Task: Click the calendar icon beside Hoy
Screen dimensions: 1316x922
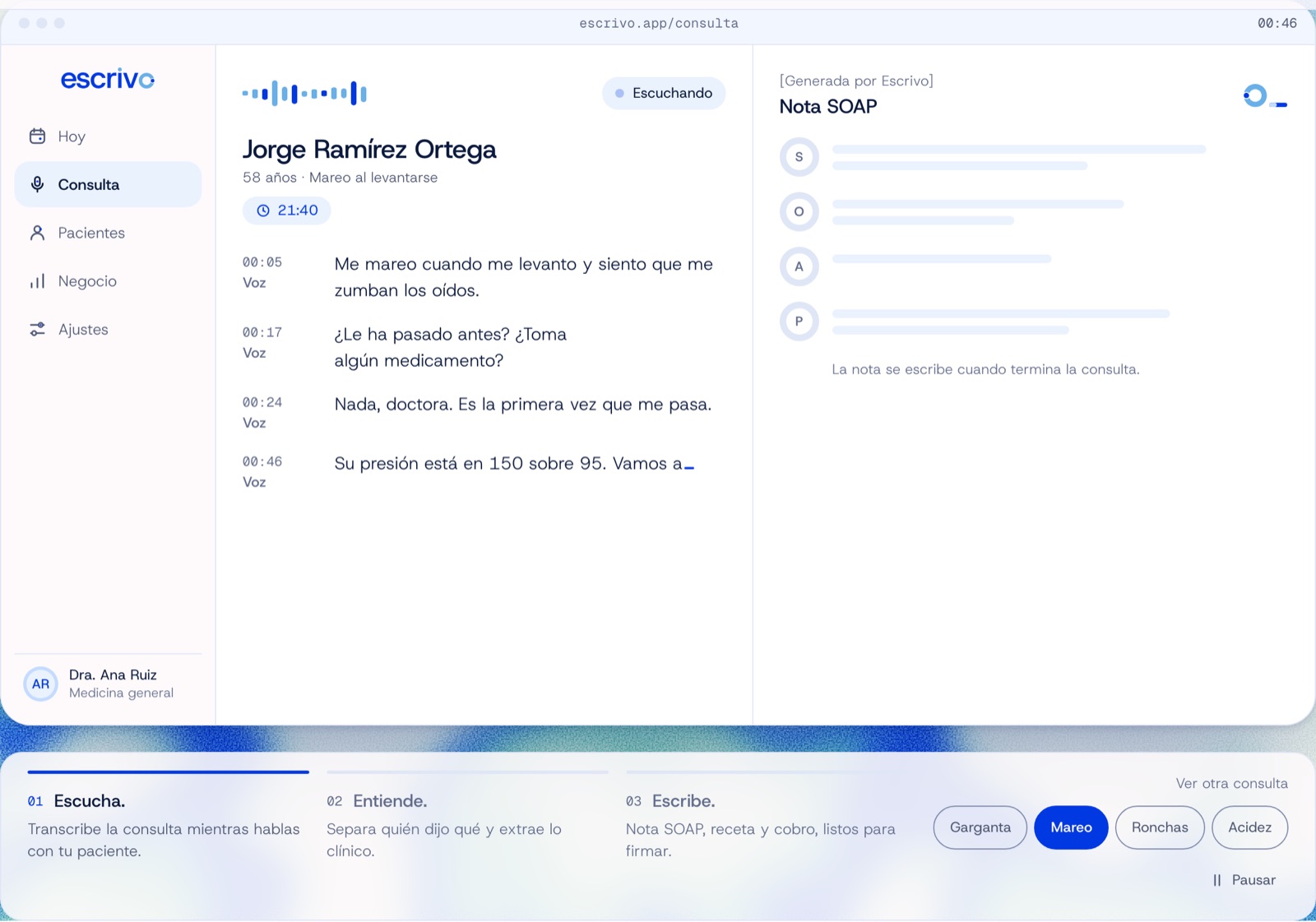Action: (37, 137)
